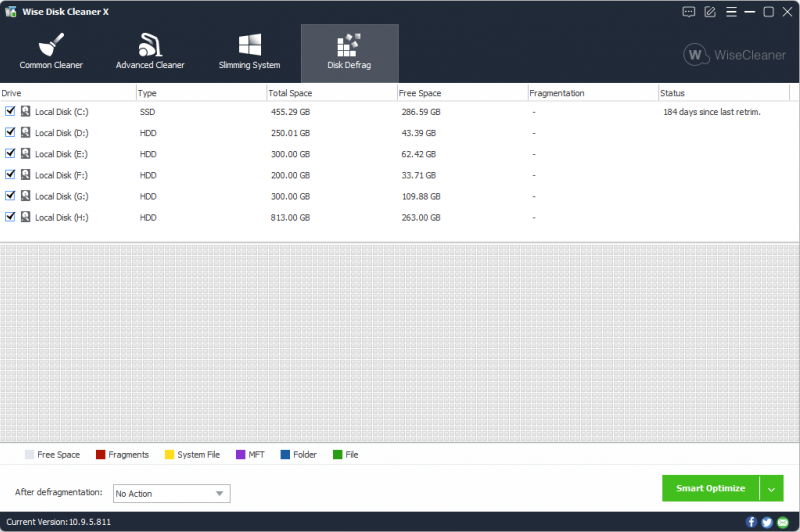Click the Wise Disk Cleaner app icon
800x532 pixels.
[x=11, y=12]
